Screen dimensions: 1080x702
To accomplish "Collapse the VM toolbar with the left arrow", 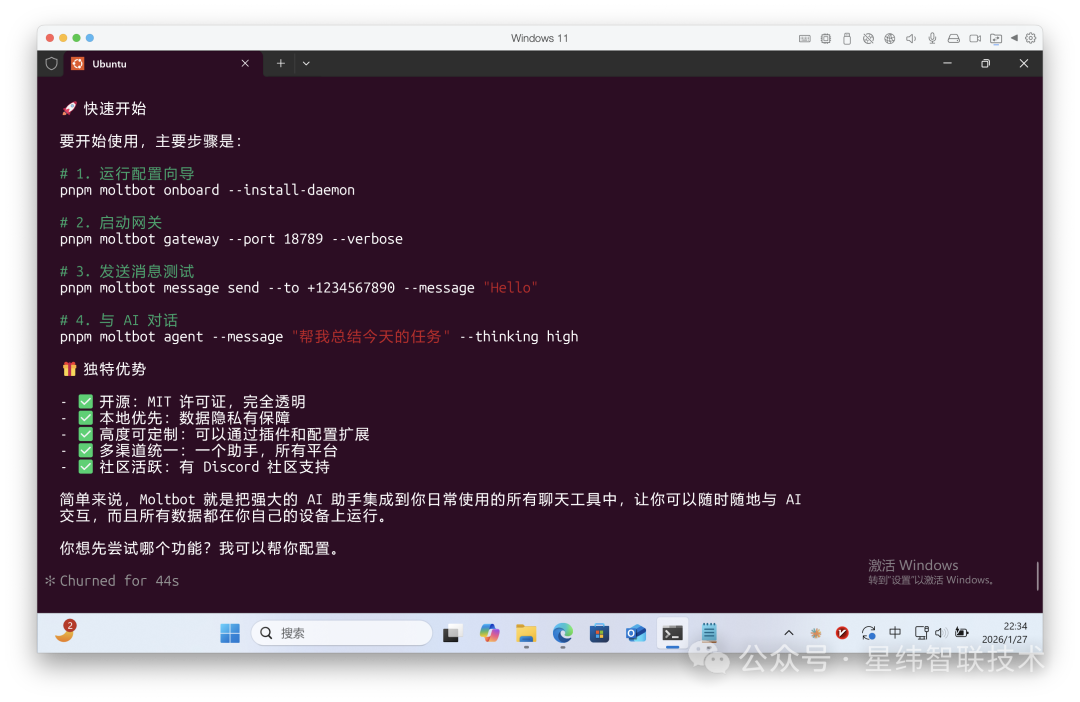I will coord(1014,38).
